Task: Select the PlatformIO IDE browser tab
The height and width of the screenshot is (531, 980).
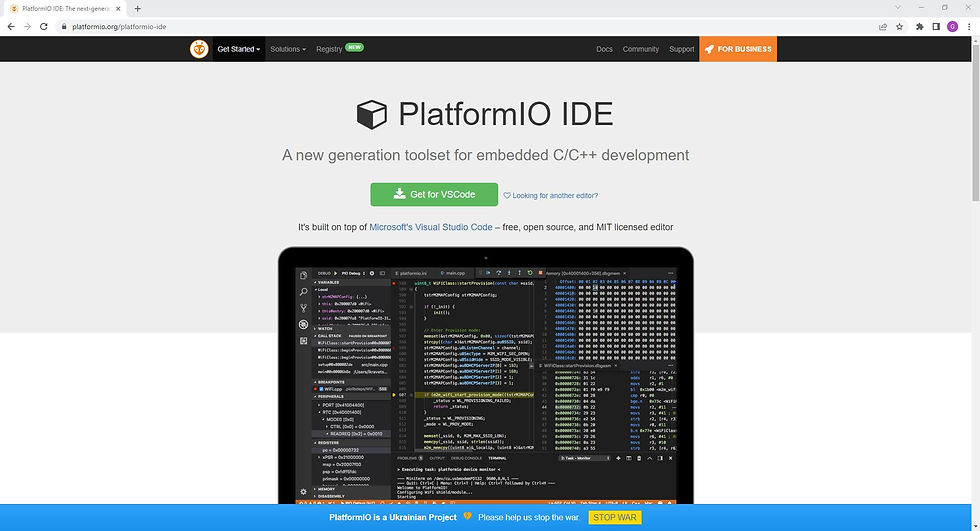Action: (x=65, y=9)
